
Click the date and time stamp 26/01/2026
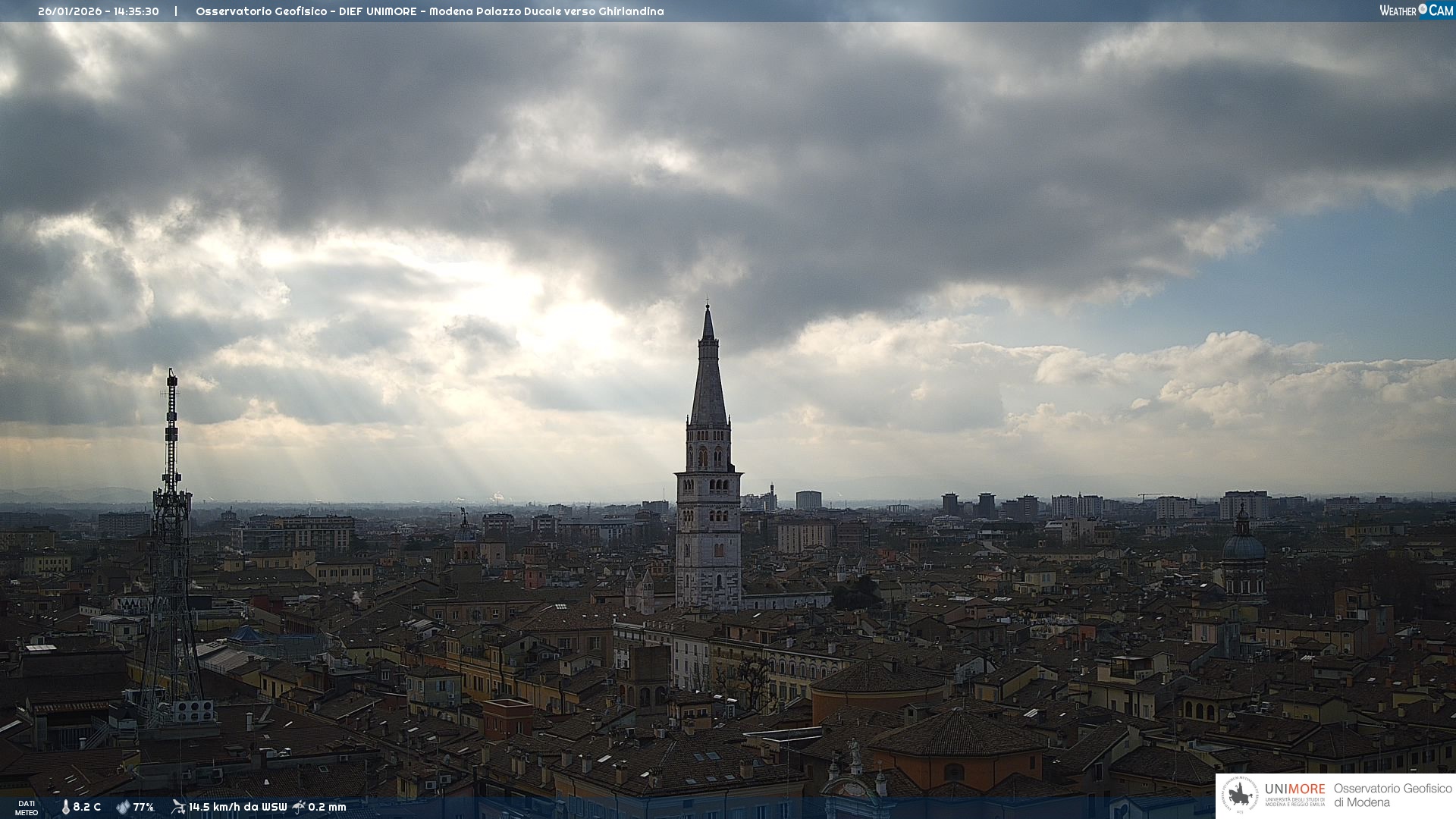click(99, 11)
